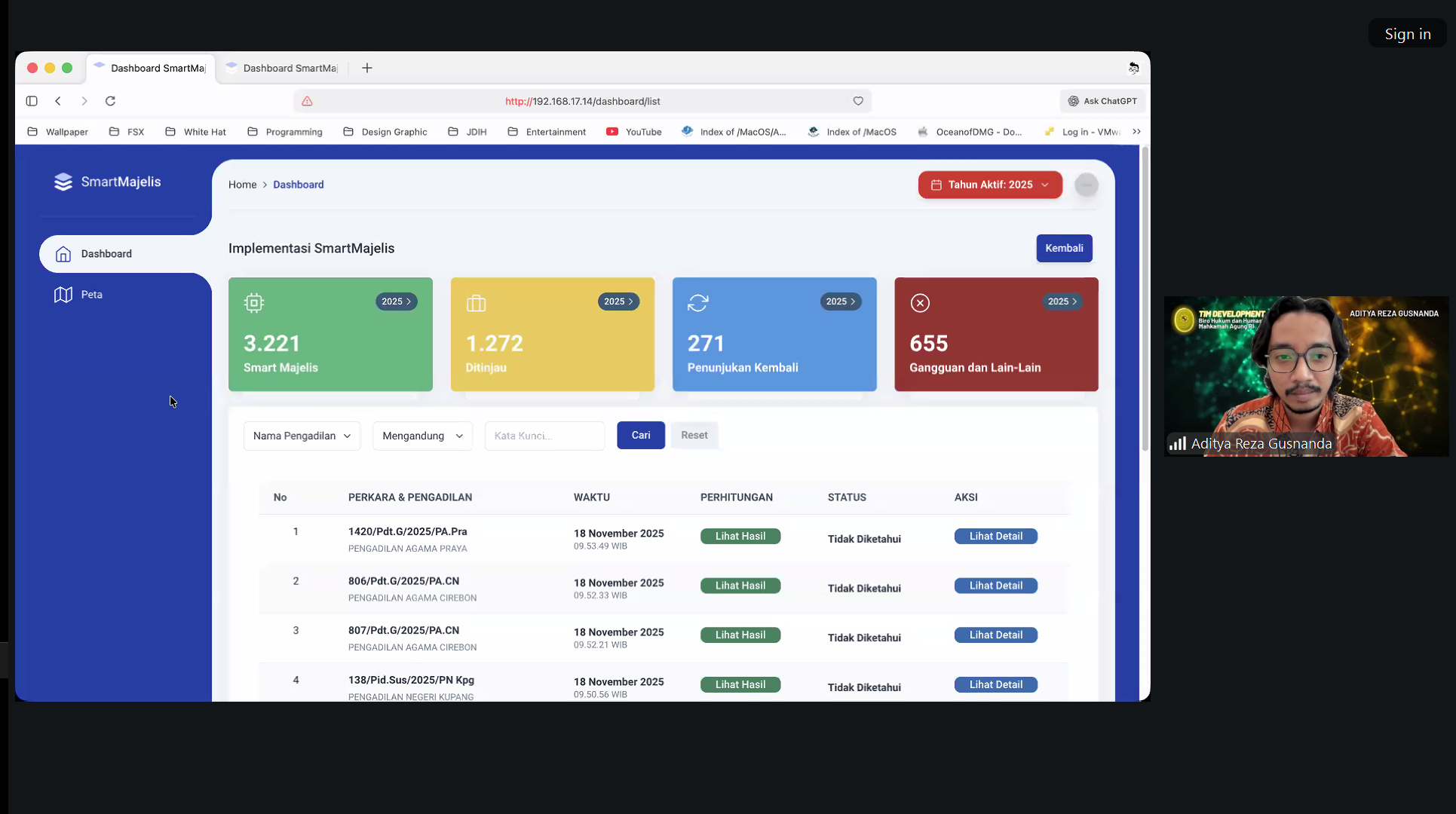
Task: Toggle the browser sidebar panel icon
Action: [x=32, y=101]
